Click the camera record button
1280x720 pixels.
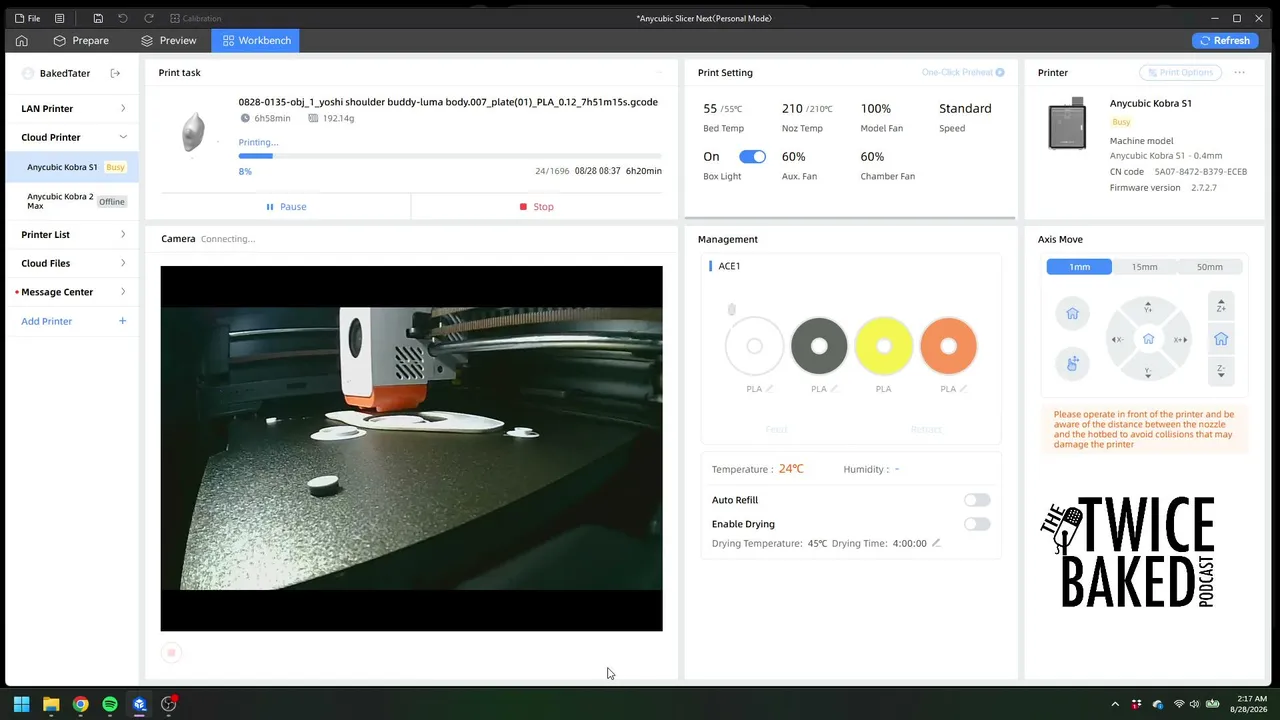[171, 653]
